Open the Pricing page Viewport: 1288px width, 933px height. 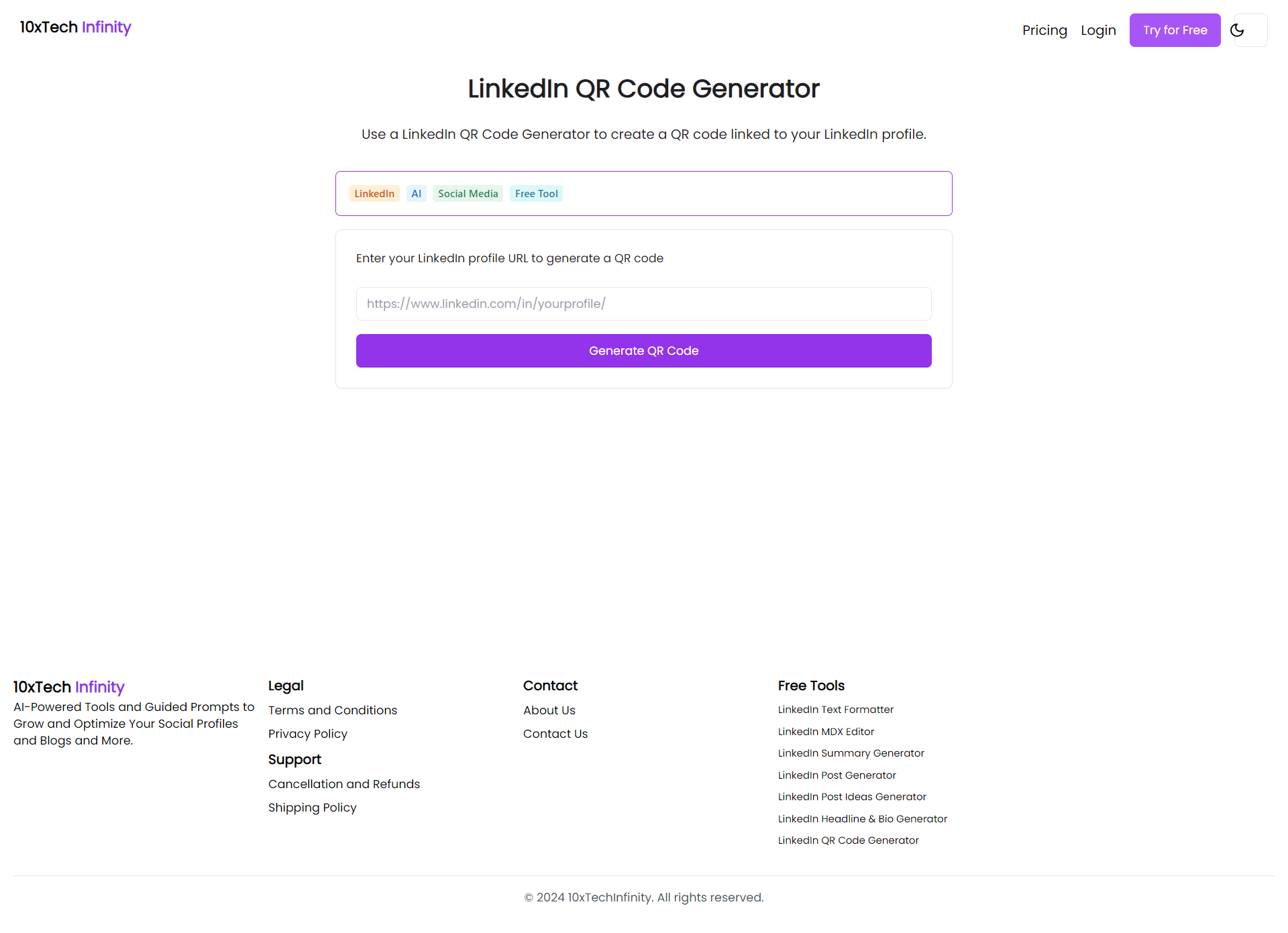pos(1044,30)
